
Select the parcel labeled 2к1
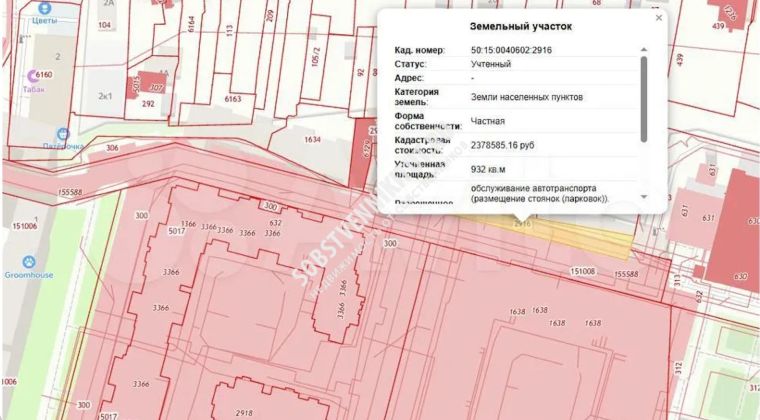pyautogui.click(x=104, y=97)
